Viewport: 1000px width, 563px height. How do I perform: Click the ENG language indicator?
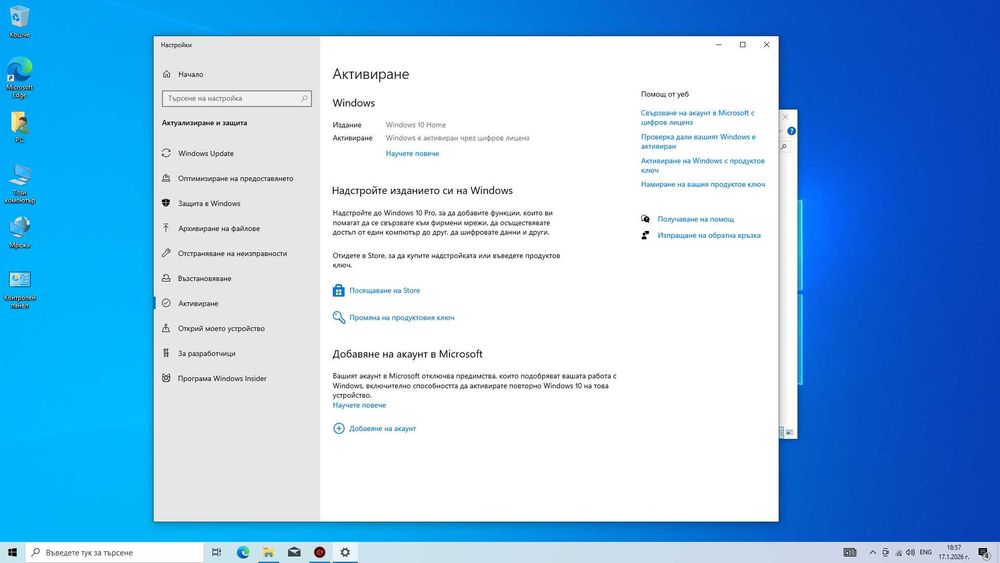(926, 552)
